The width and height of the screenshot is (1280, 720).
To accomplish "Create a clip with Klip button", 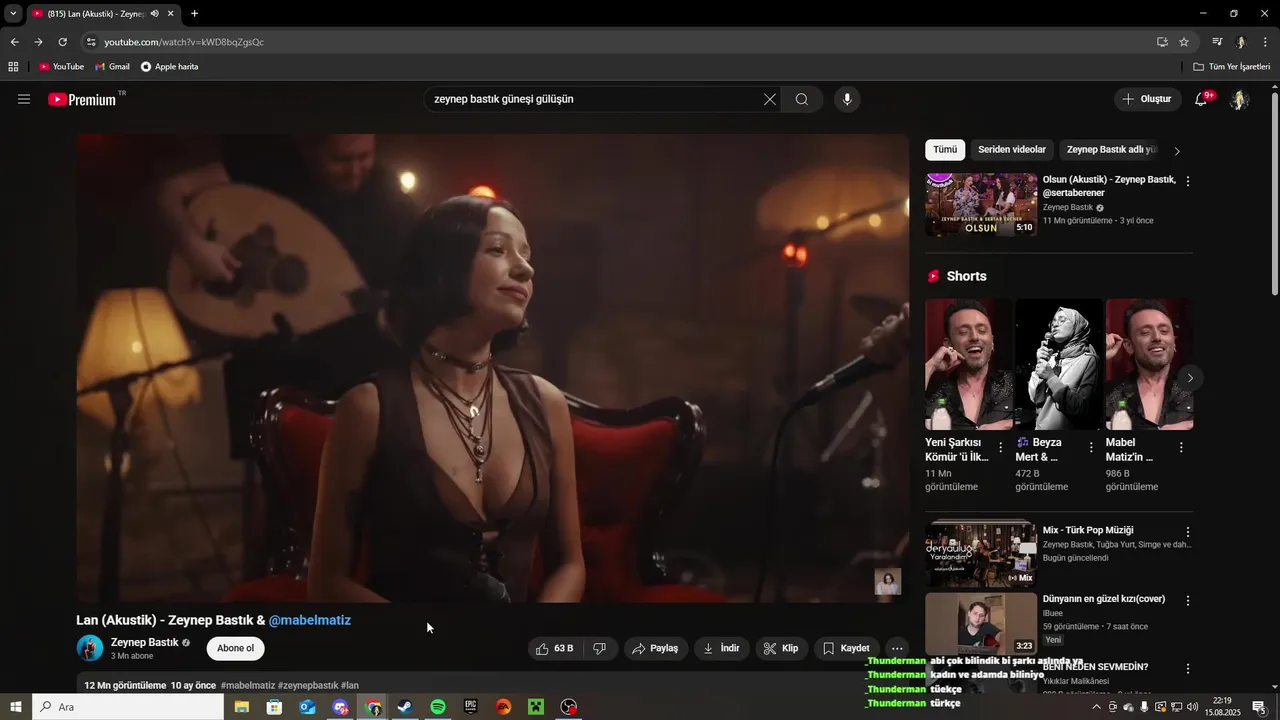I will point(781,648).
